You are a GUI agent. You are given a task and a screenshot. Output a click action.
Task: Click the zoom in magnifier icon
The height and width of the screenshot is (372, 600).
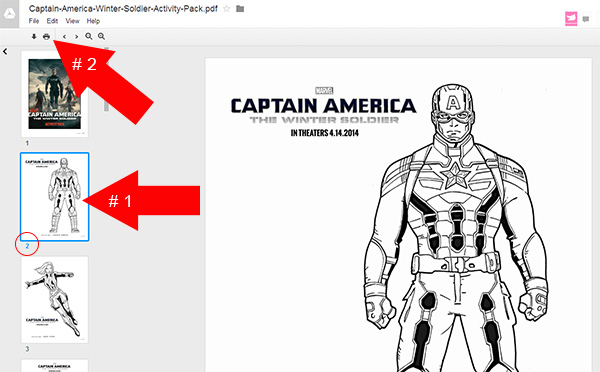(101, 36)
